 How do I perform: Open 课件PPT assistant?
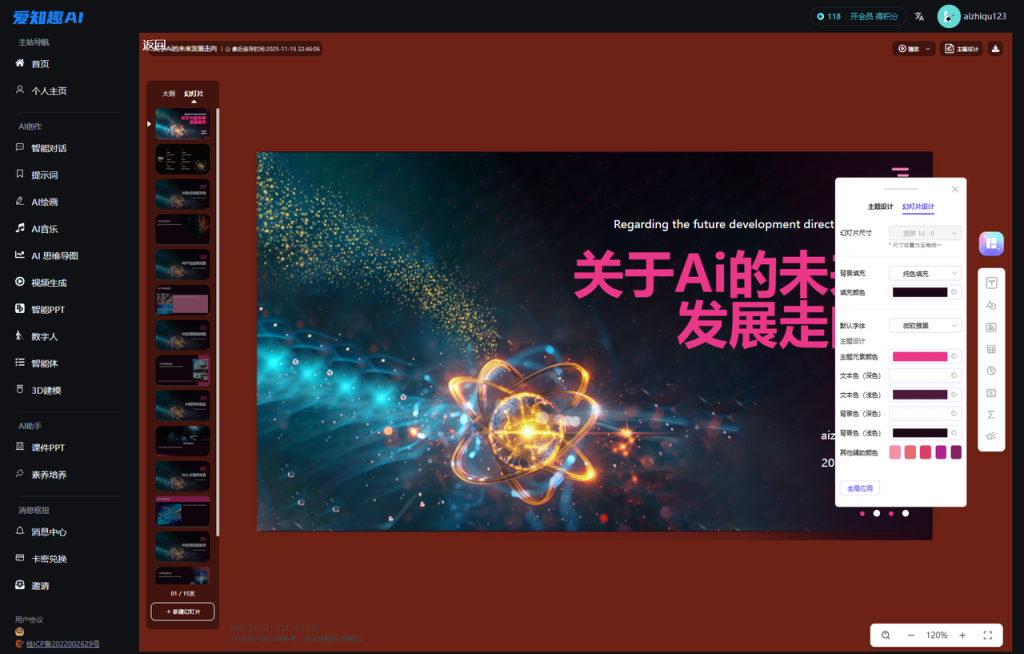(48, 448)
